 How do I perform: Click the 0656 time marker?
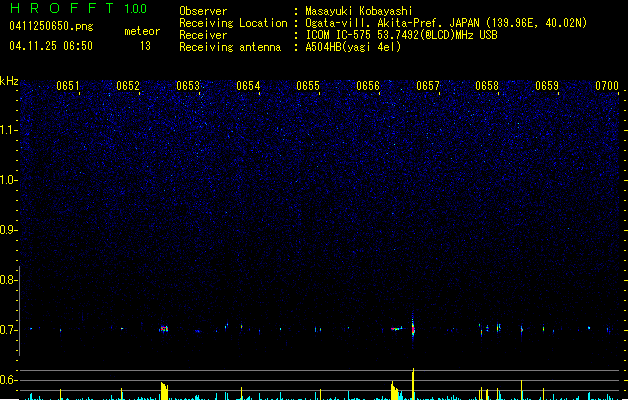click(x=368, y=86)
